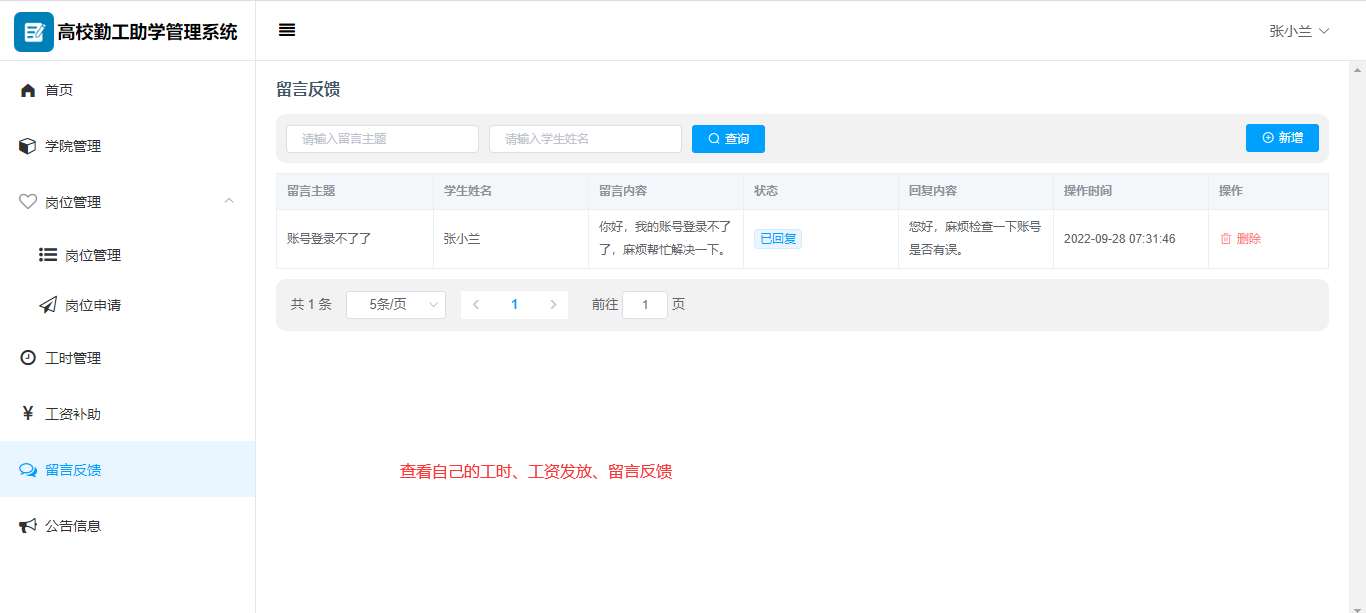The width and height of the screenshot is (1366, 613).
Task: Delete the 账号登录不了了 message row
Action: 1240,239
